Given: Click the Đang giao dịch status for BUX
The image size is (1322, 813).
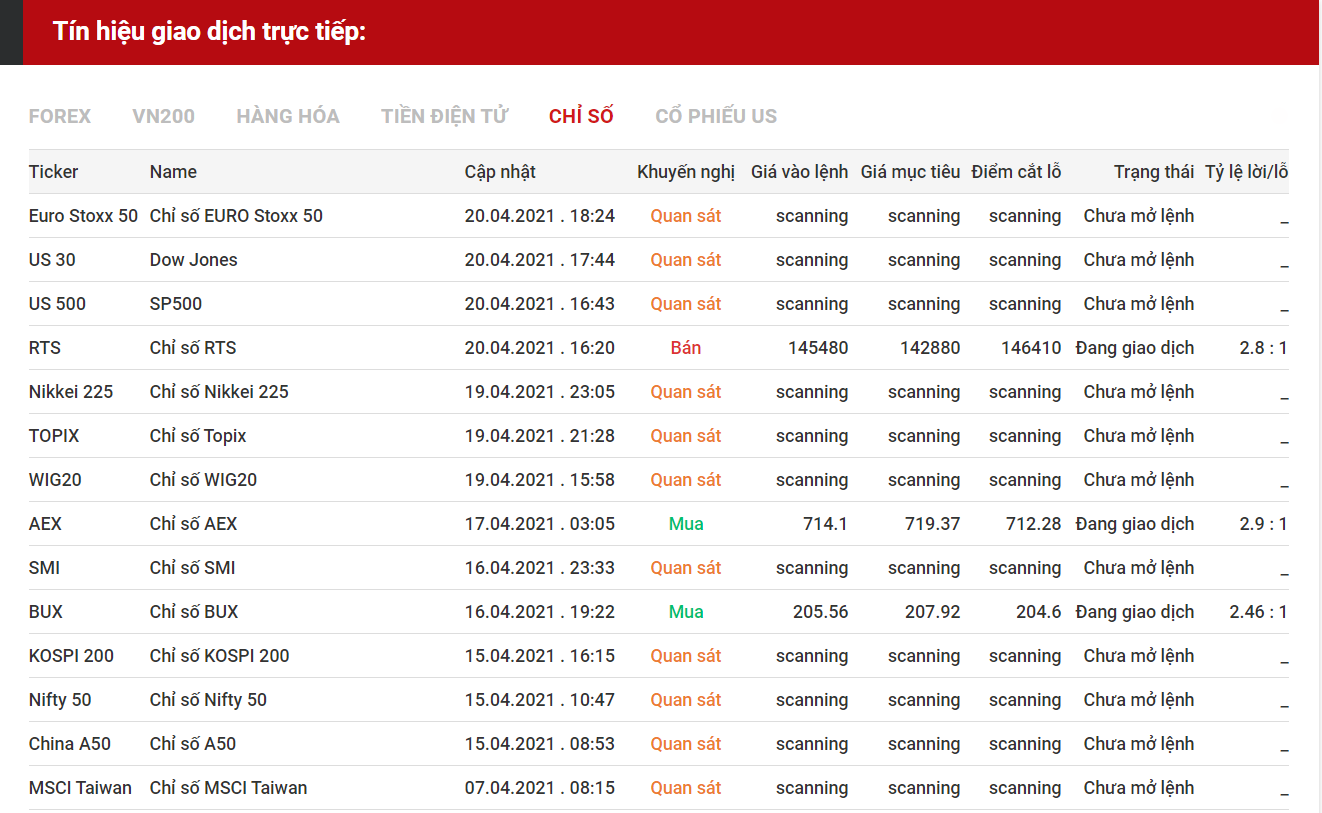Looking at the screenshot, I should pos(1135,612).
